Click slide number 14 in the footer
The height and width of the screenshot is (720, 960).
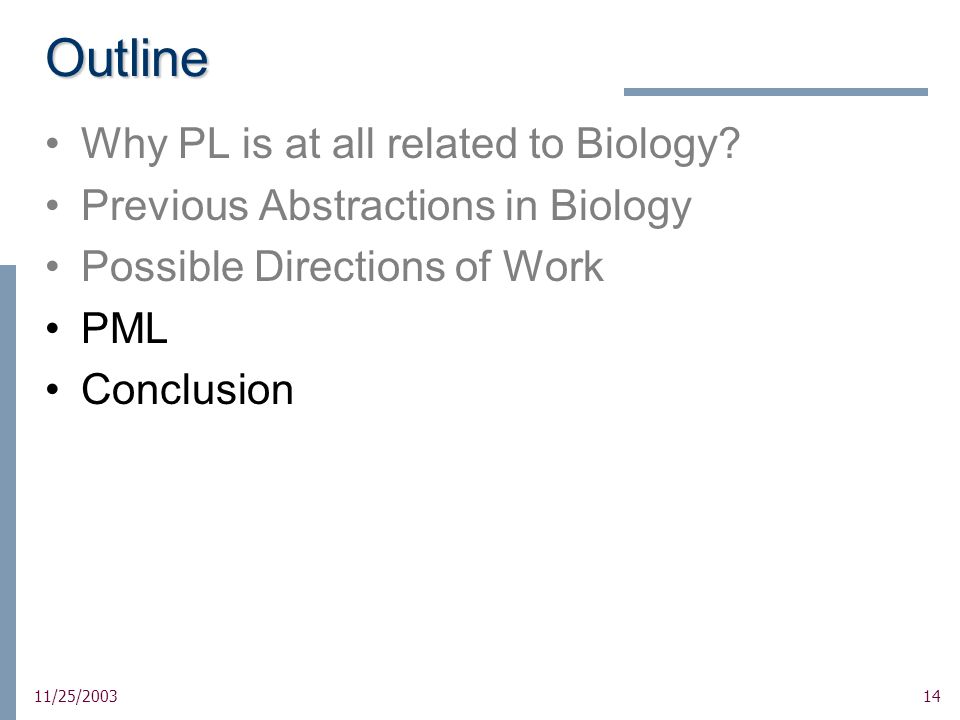pyautogui.click(x=931, y=696)
